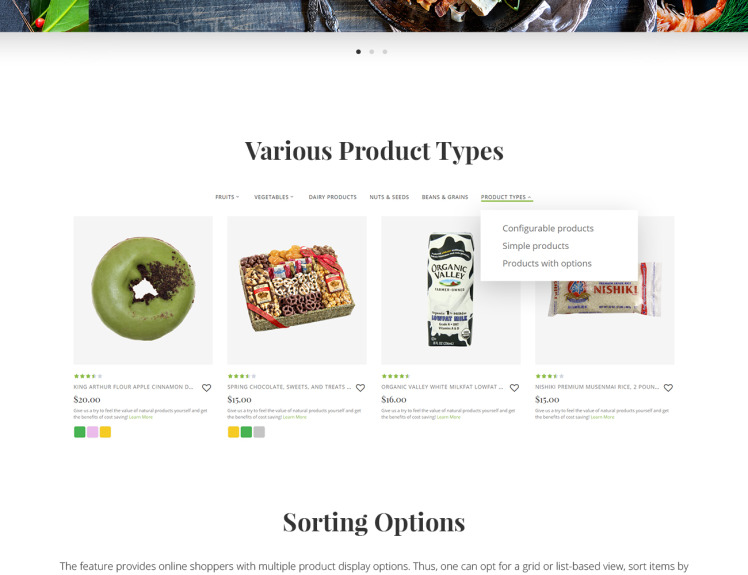
Task: Select pink swatch on donut product
Action: click(x=93, y=432)
